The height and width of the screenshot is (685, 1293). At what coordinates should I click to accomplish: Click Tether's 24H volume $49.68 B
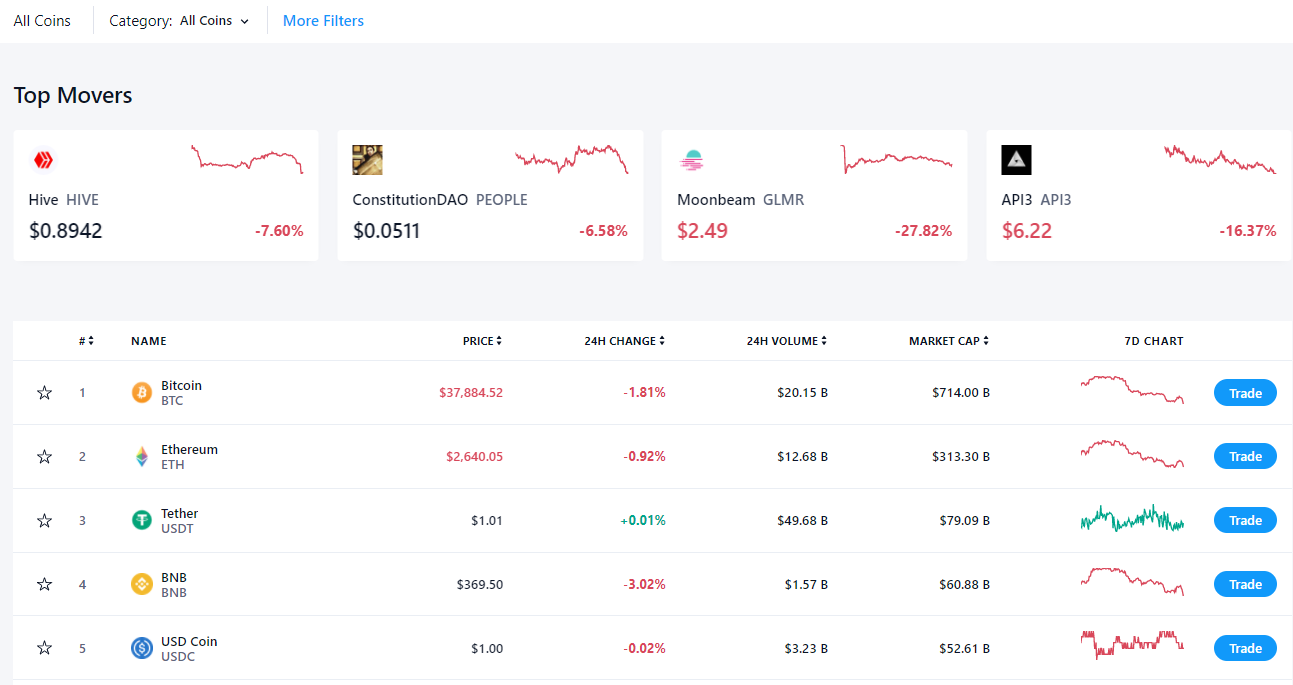[x=802, y=520]
